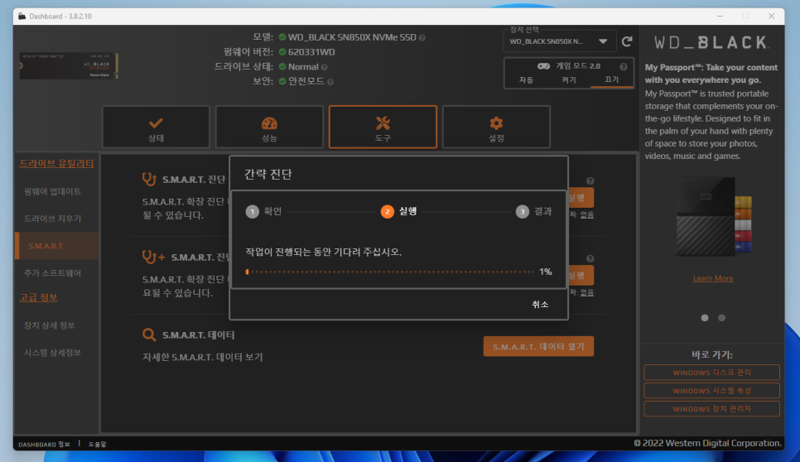Click the WD_BLACK SSD drive thumbnail
The height and width of the screenshot is (462, 800).
[69, 66]
